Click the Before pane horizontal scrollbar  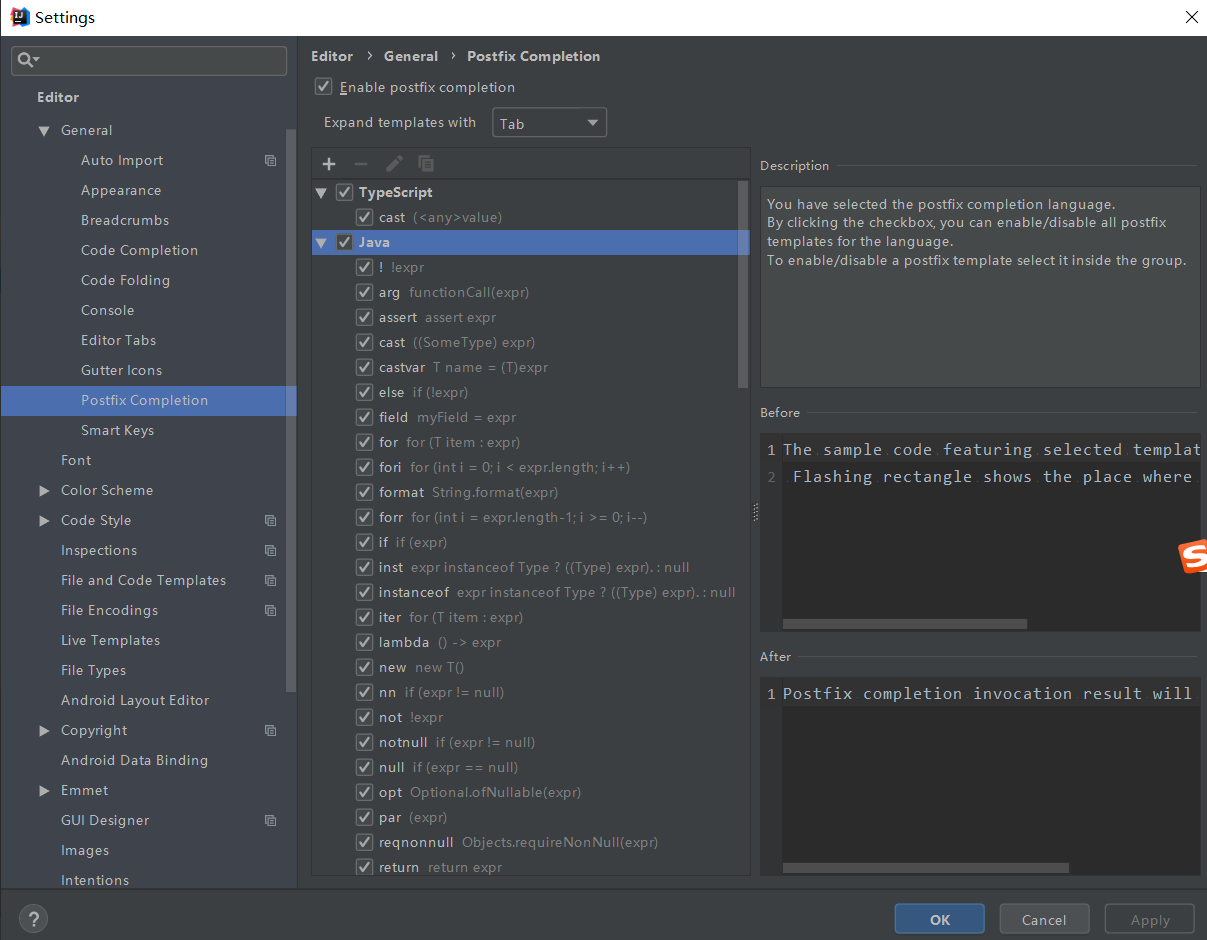pos(904,624)
